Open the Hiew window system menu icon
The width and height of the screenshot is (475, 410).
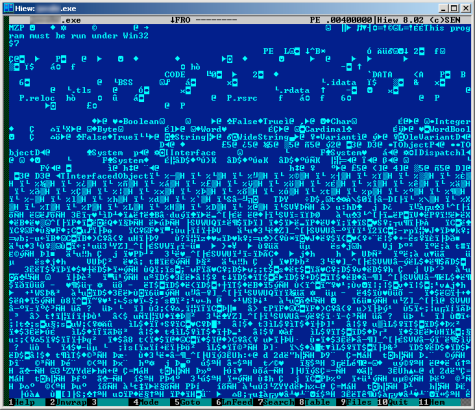[8, 8]
